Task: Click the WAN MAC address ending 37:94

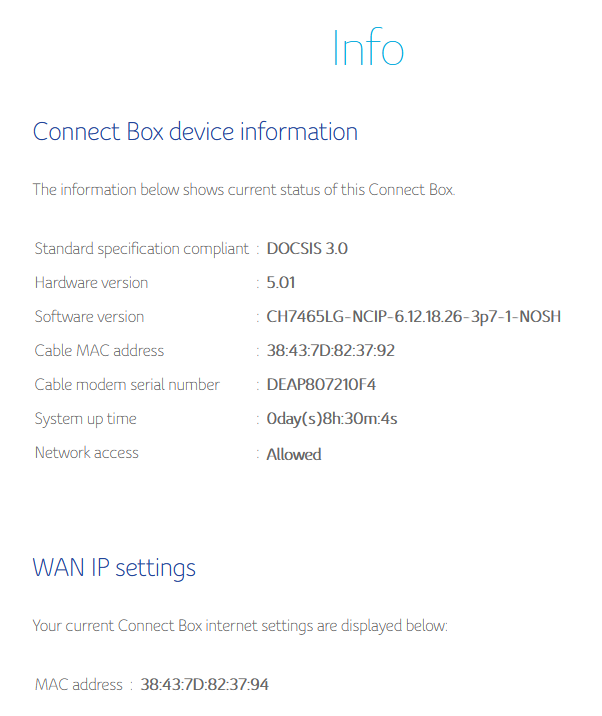Action: (204, 684)
